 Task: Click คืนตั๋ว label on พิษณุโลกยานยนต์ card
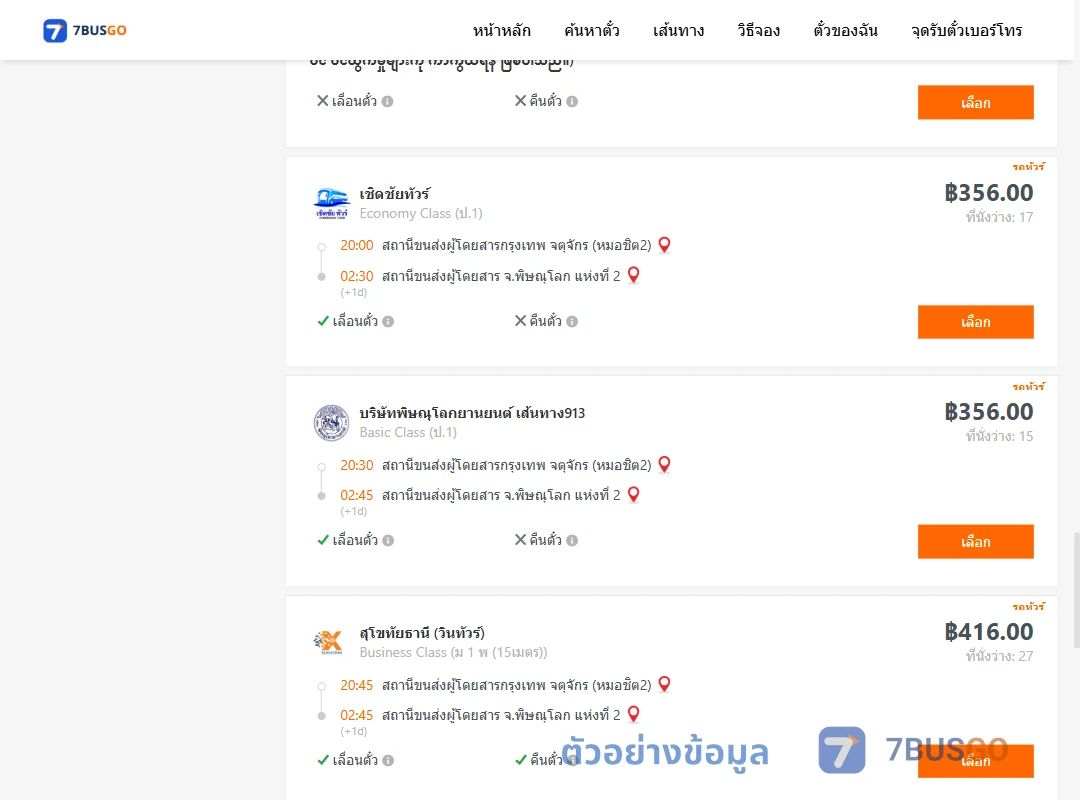pos(546,540)
